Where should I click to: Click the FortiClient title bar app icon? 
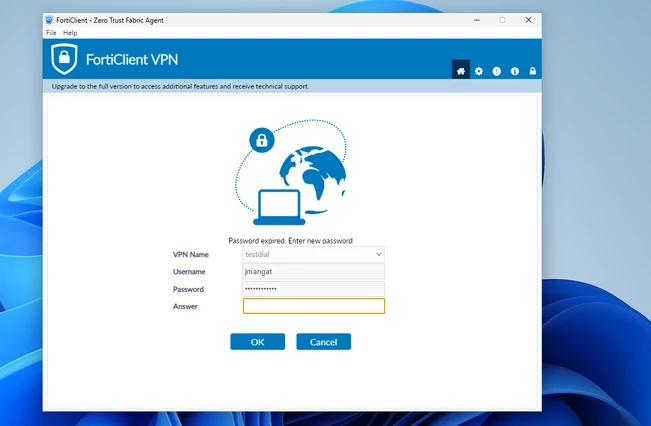(49, 20)
